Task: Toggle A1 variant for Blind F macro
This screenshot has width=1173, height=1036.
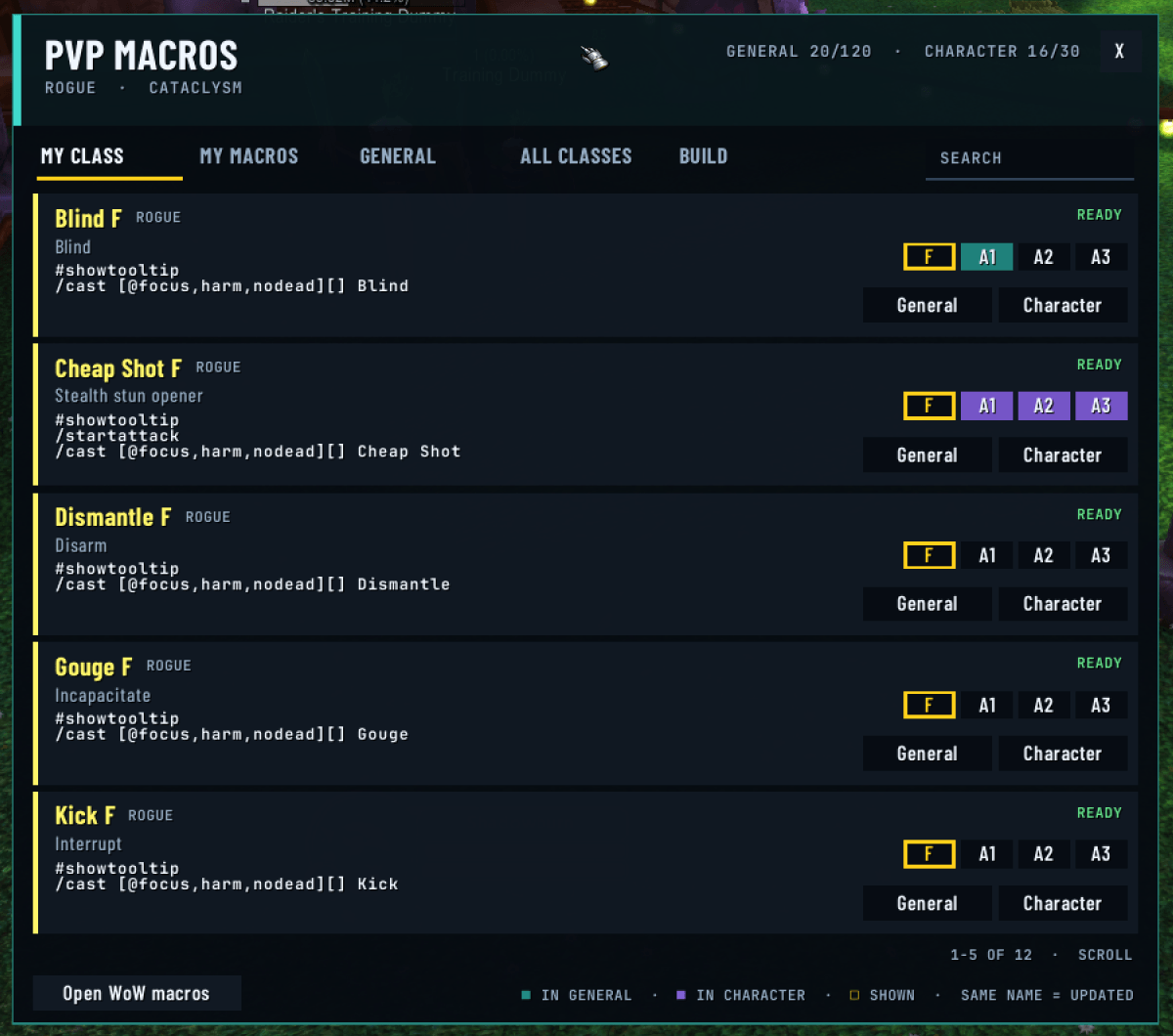Action: tap(987, 257)
